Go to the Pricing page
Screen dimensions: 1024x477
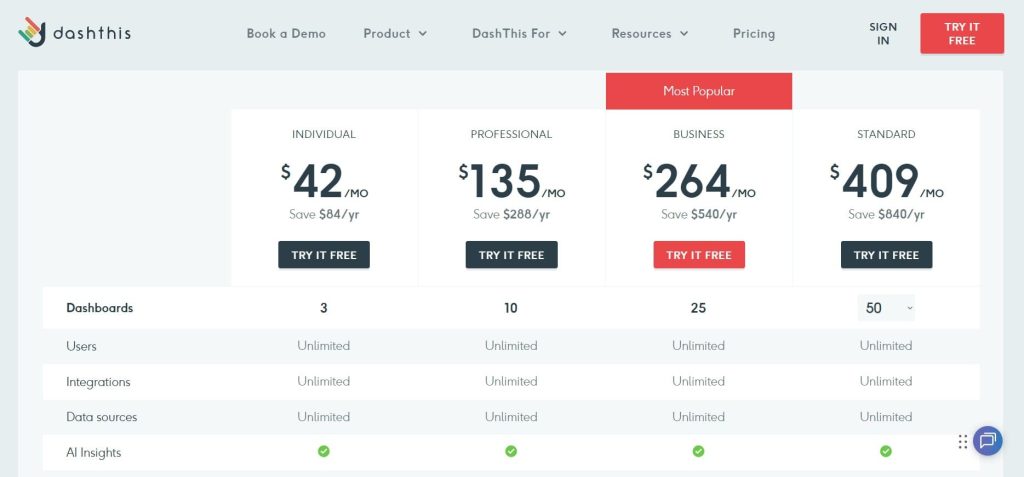click(753, 33)
